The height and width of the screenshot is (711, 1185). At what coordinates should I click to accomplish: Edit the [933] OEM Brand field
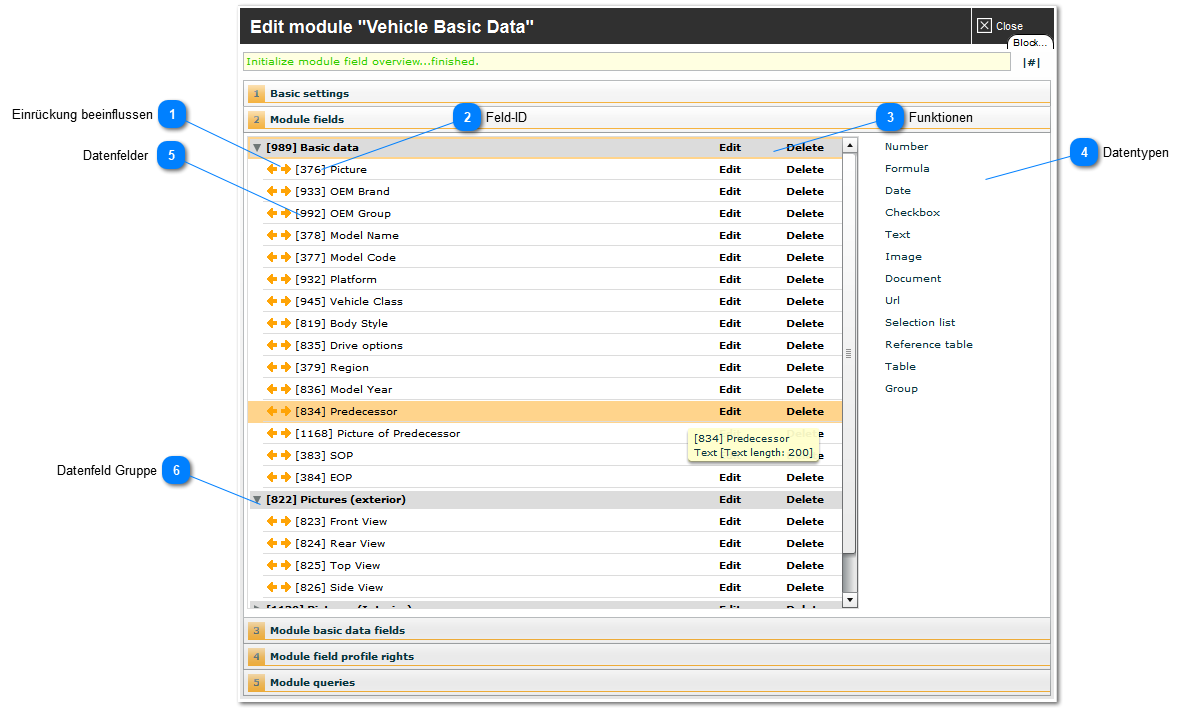729,191
